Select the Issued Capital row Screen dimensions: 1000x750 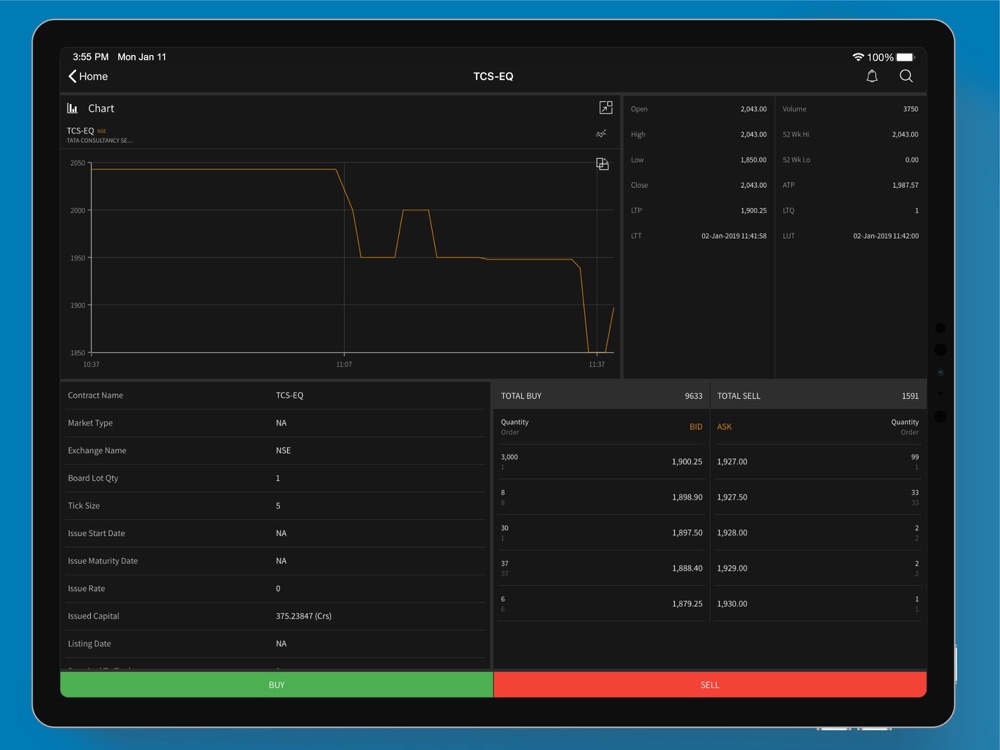(x=275, y=616)
